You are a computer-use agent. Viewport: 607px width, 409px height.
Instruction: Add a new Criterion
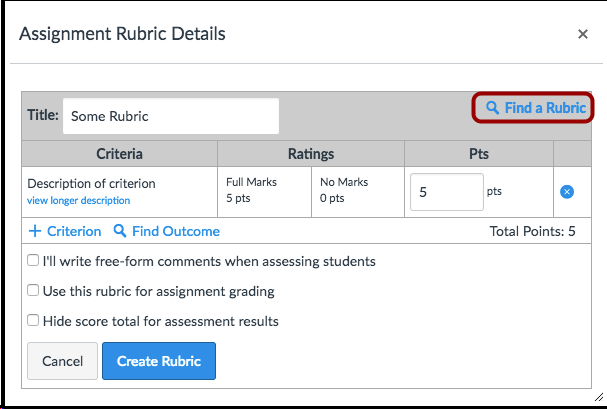(65, 231)
